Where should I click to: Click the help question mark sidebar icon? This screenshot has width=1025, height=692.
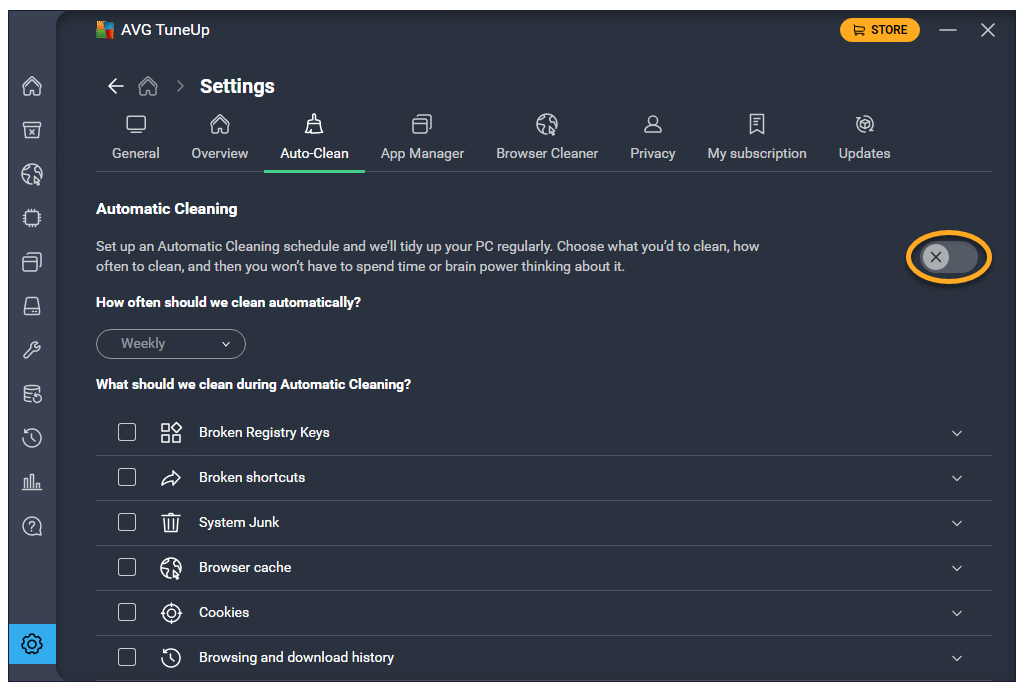click(x=32, y=526)
